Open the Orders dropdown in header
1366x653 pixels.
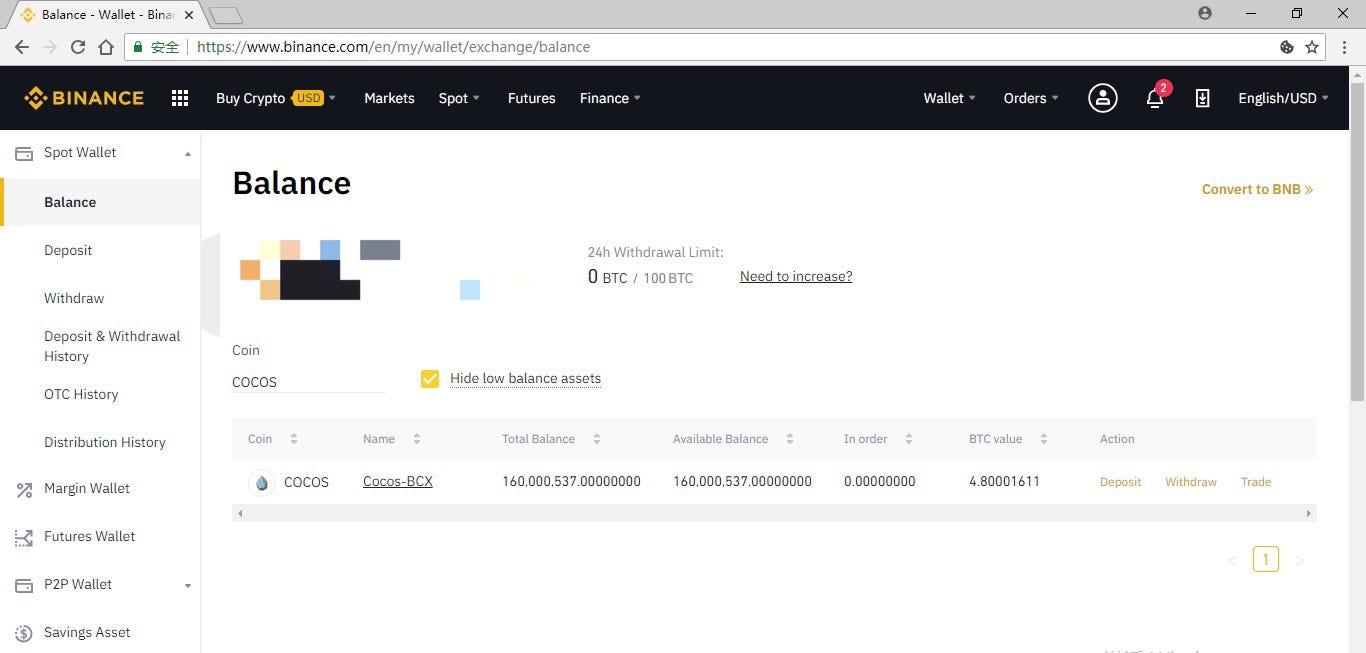click(x=1030, y=98)
